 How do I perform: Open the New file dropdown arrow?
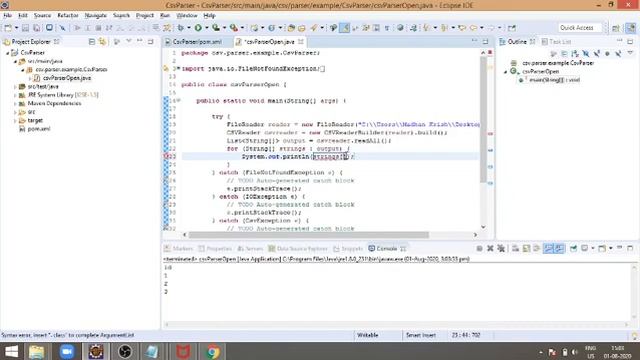pyautogui.click(x=16, y=28)
